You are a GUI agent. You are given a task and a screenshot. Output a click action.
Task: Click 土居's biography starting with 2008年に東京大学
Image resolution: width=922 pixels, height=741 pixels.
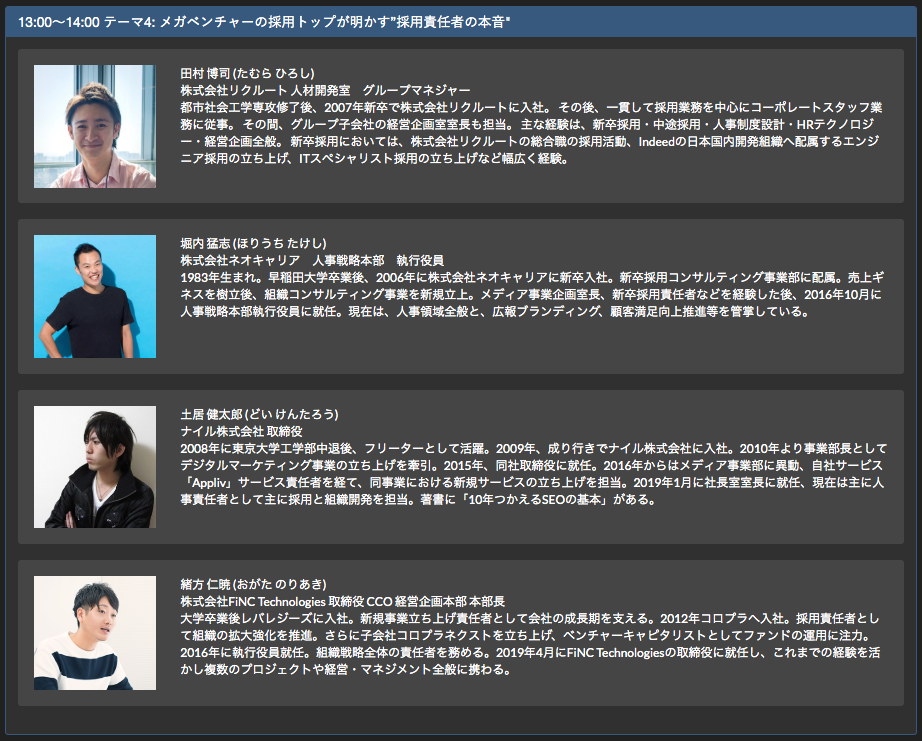[530, 465]
